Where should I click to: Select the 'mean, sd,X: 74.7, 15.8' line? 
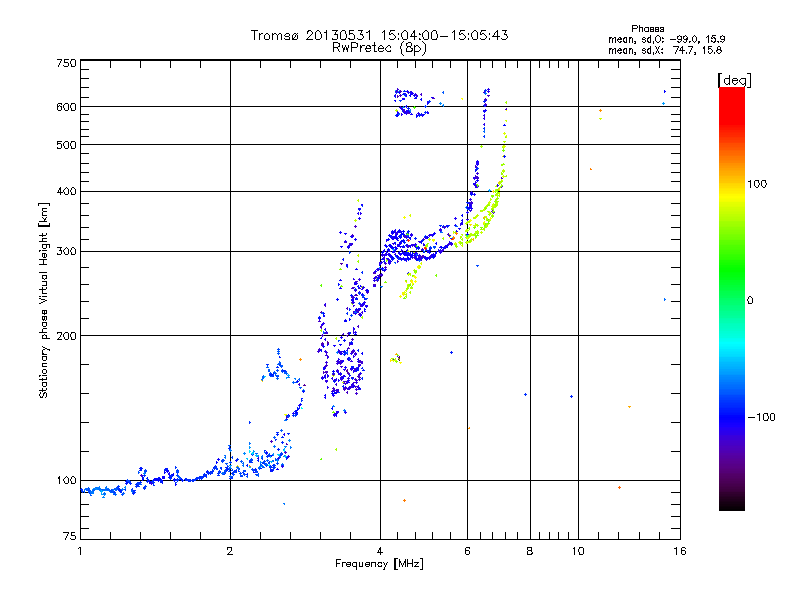pyautogui.click(x=665, y=50)
